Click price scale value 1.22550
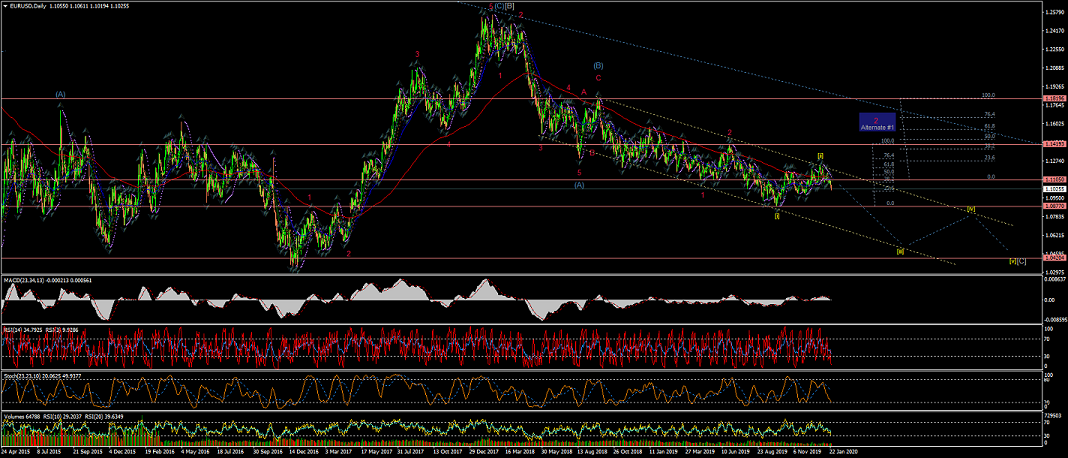 (x=1054, y=50)
